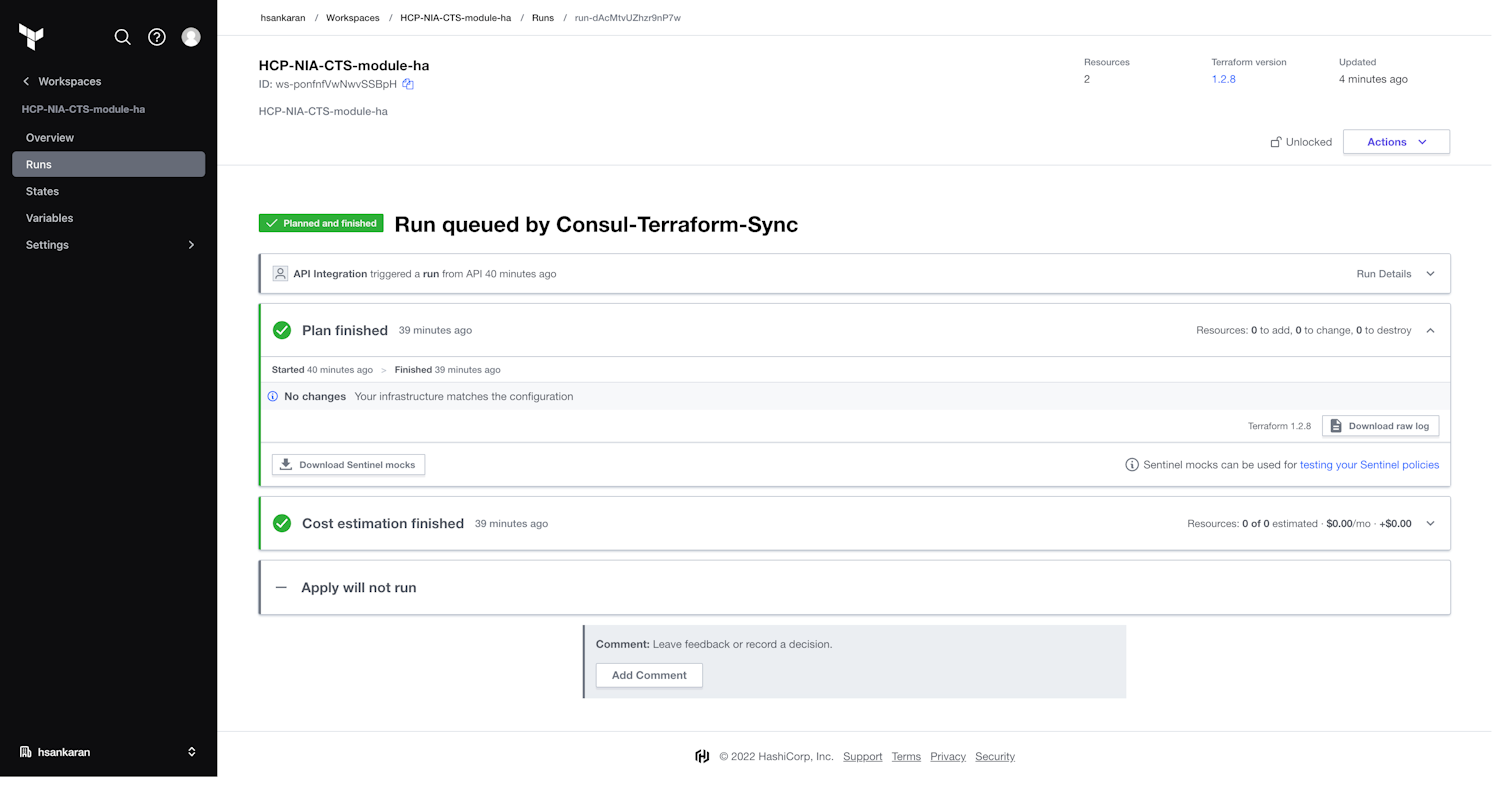Click the Download raw log file icon

1334,425
